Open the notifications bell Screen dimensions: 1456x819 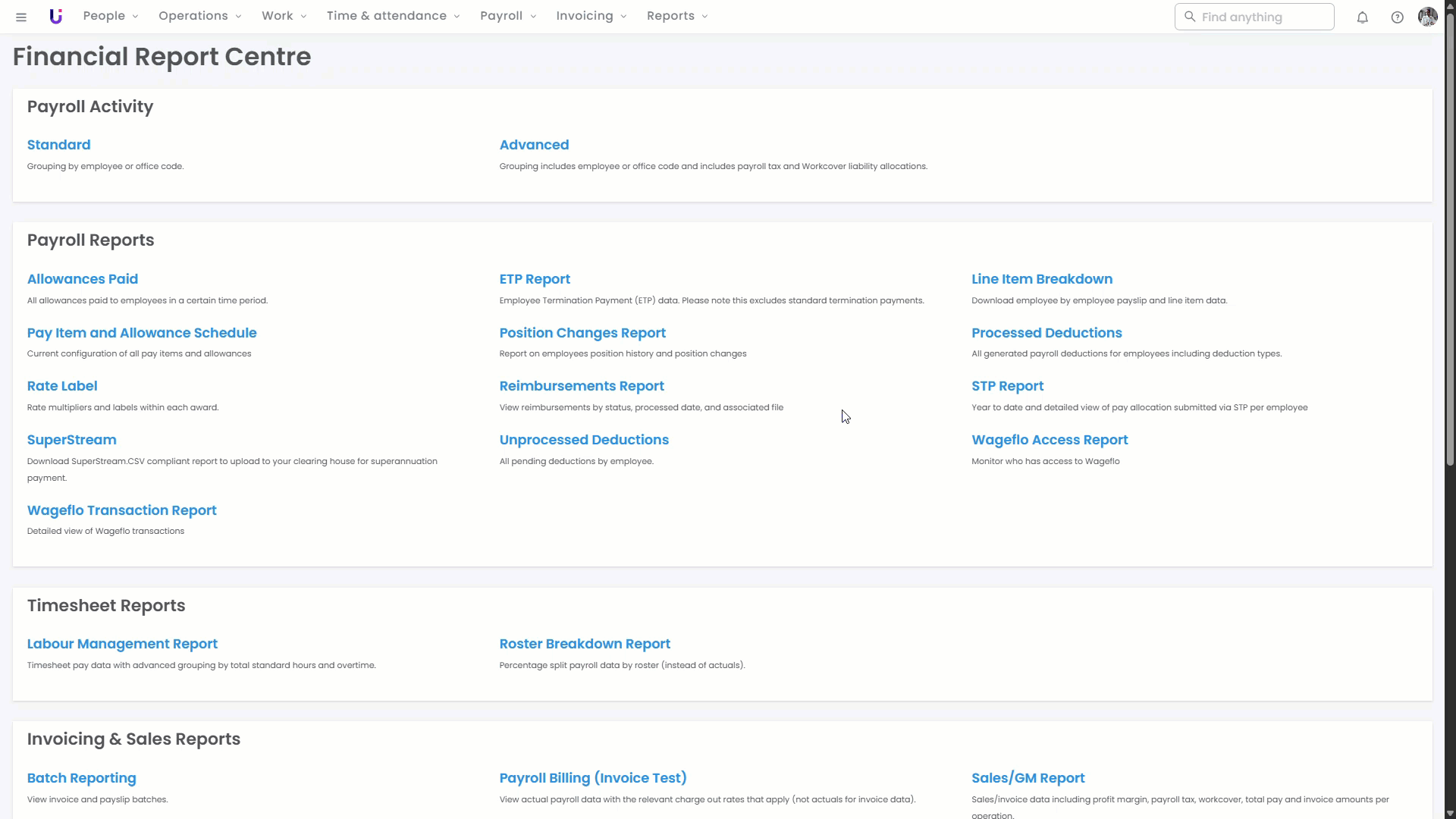(x=1362, y=17)
